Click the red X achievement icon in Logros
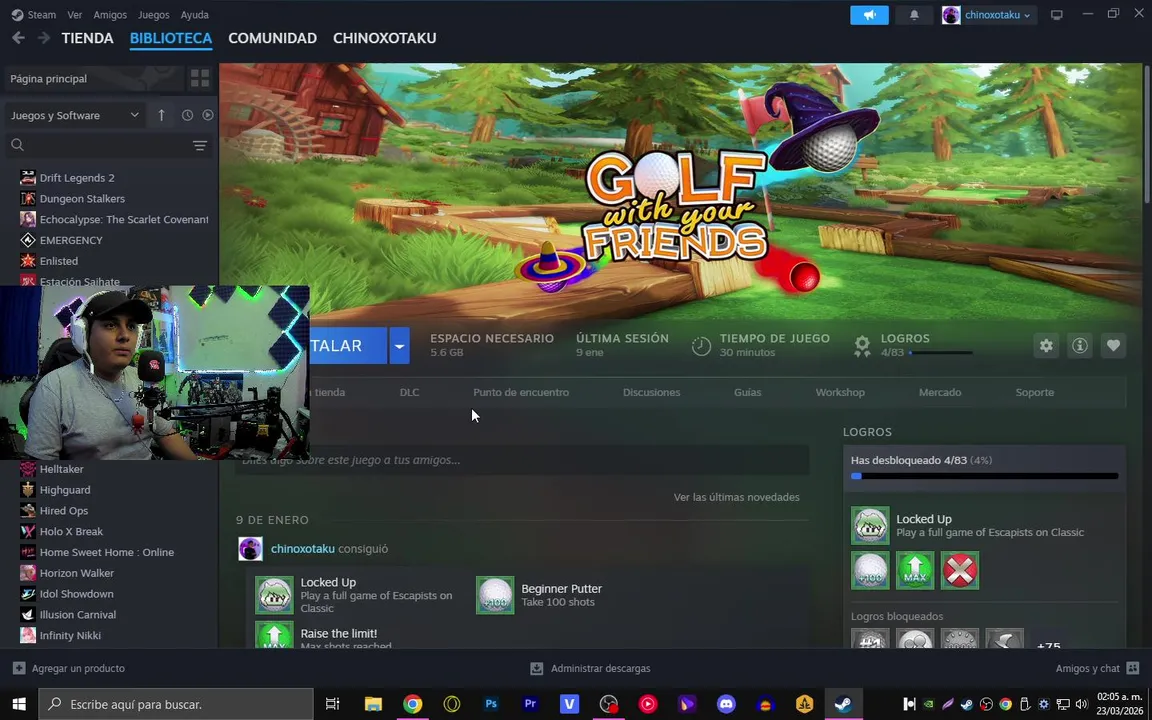The height and width of the screenshot is (720, 1152). (x=960, y=570)
